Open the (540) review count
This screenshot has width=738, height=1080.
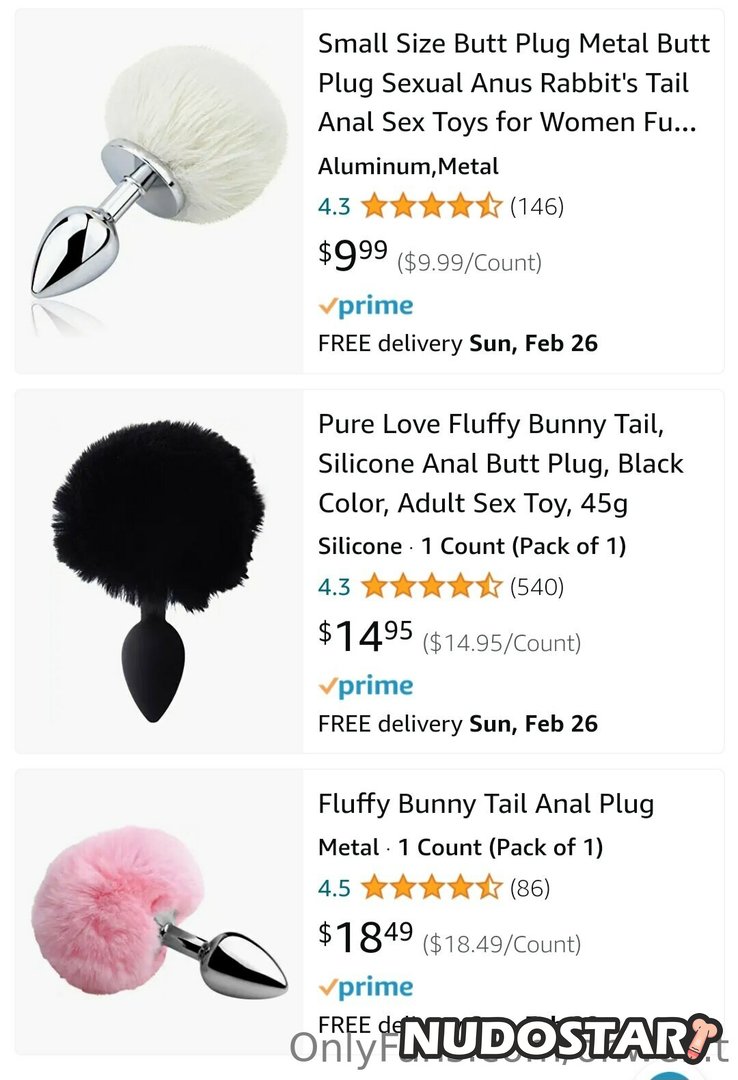(x=537, y=587)
